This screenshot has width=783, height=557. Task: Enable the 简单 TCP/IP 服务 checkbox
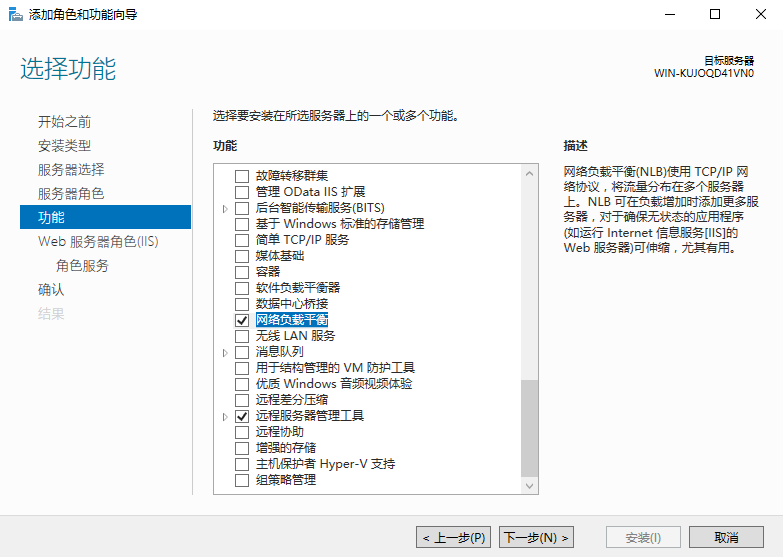pos(242,240)
